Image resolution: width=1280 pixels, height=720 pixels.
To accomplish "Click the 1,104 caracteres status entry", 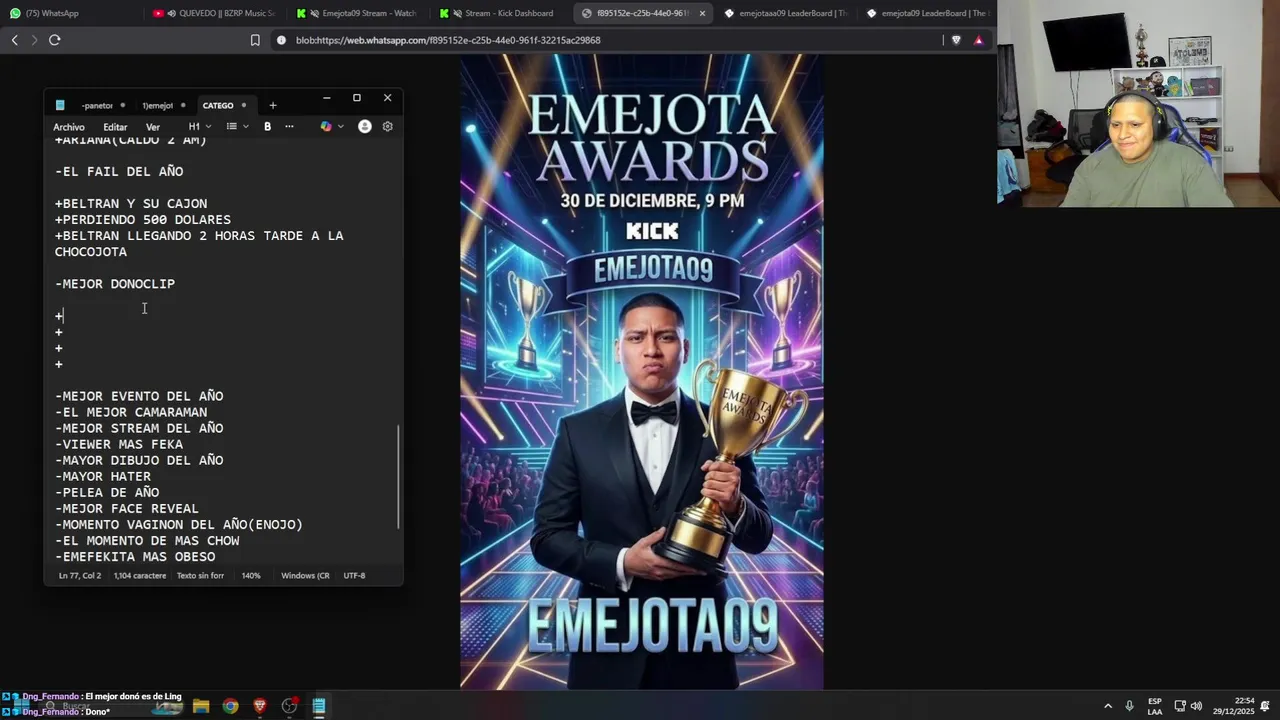I will pyautogui.click(x=140, y=576).
